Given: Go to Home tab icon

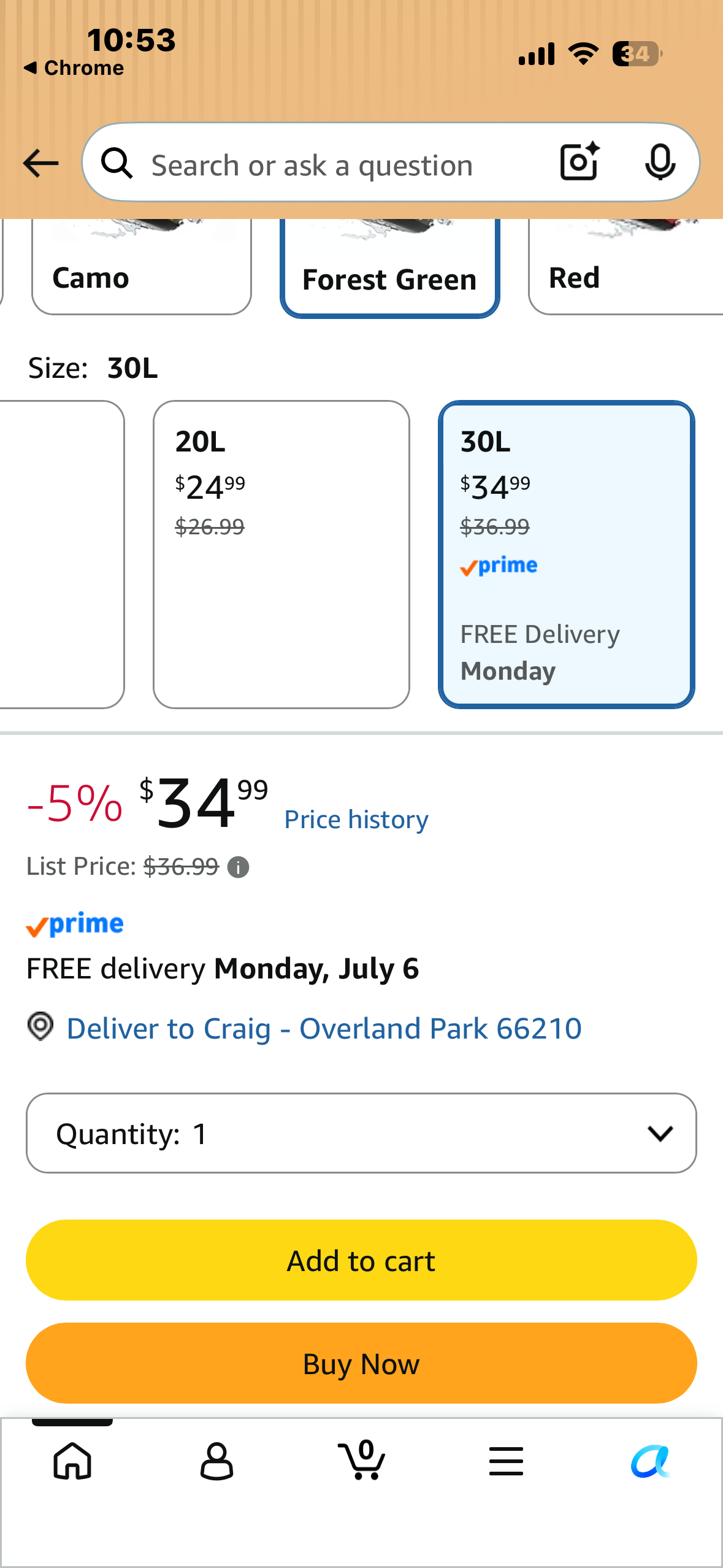Looking at the screenshot, I should click(72, 1461).
